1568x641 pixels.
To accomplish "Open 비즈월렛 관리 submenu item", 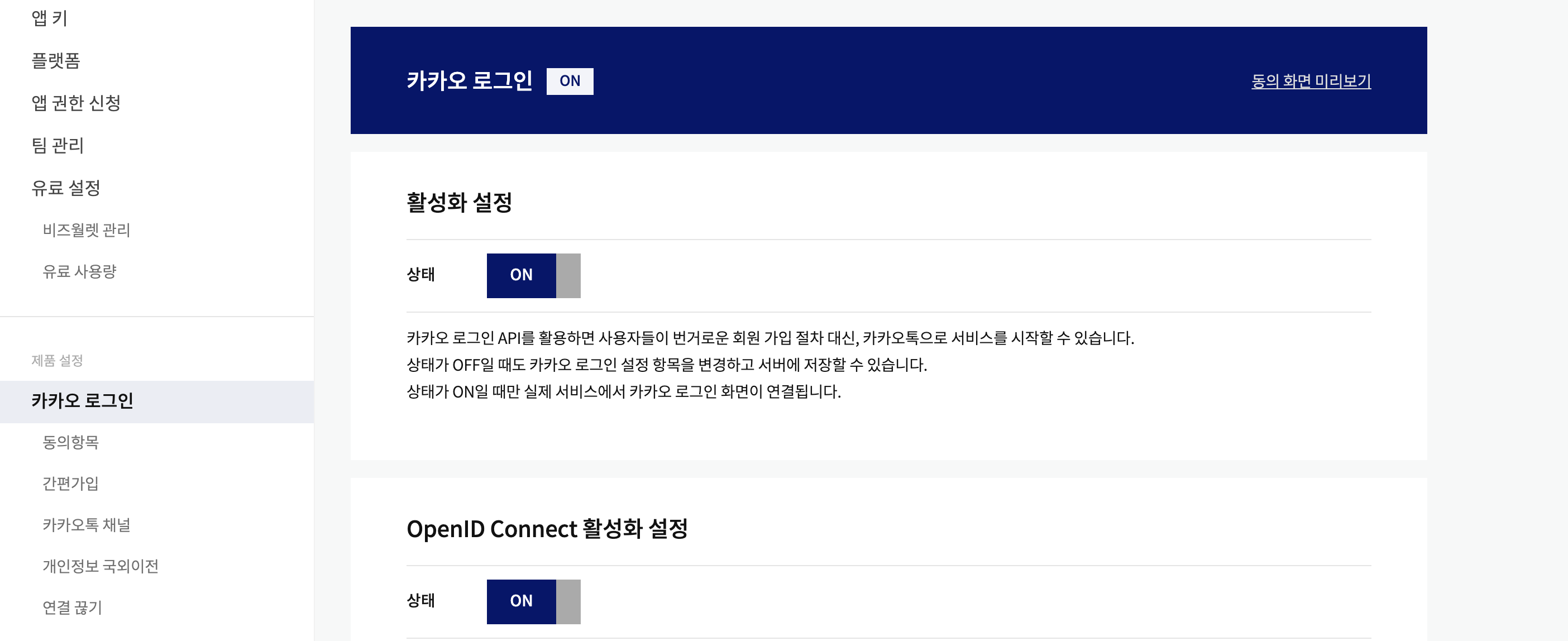I will tap(87, 230).
